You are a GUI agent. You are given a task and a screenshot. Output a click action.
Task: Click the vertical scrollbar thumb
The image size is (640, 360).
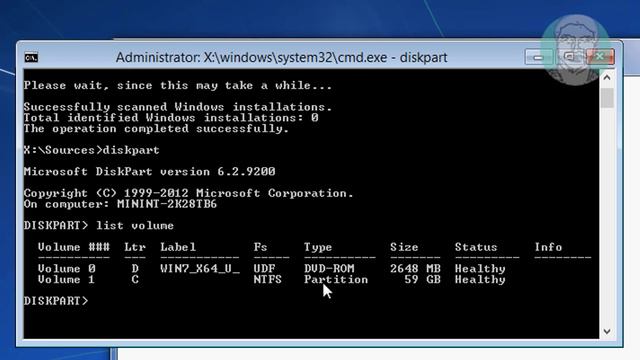pos(607,98)
